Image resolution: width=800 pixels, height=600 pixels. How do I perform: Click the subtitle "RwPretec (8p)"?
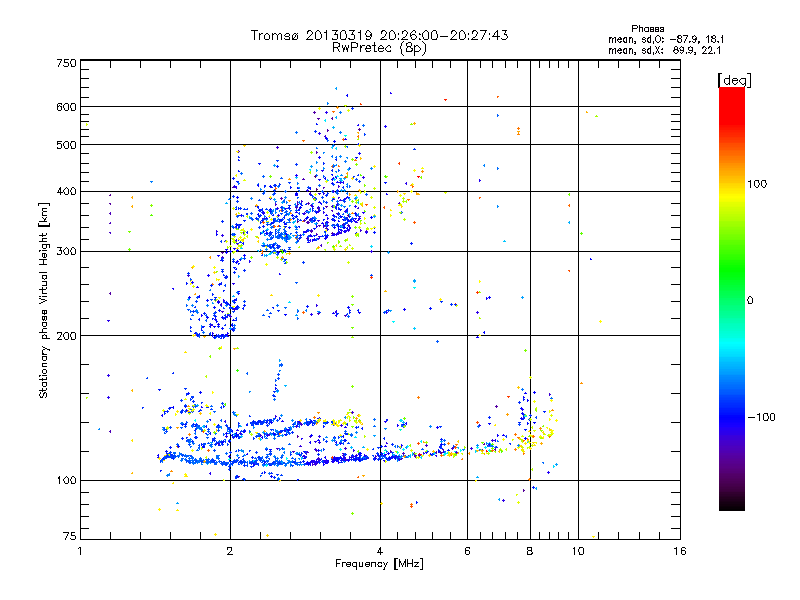tap(379, 48)
